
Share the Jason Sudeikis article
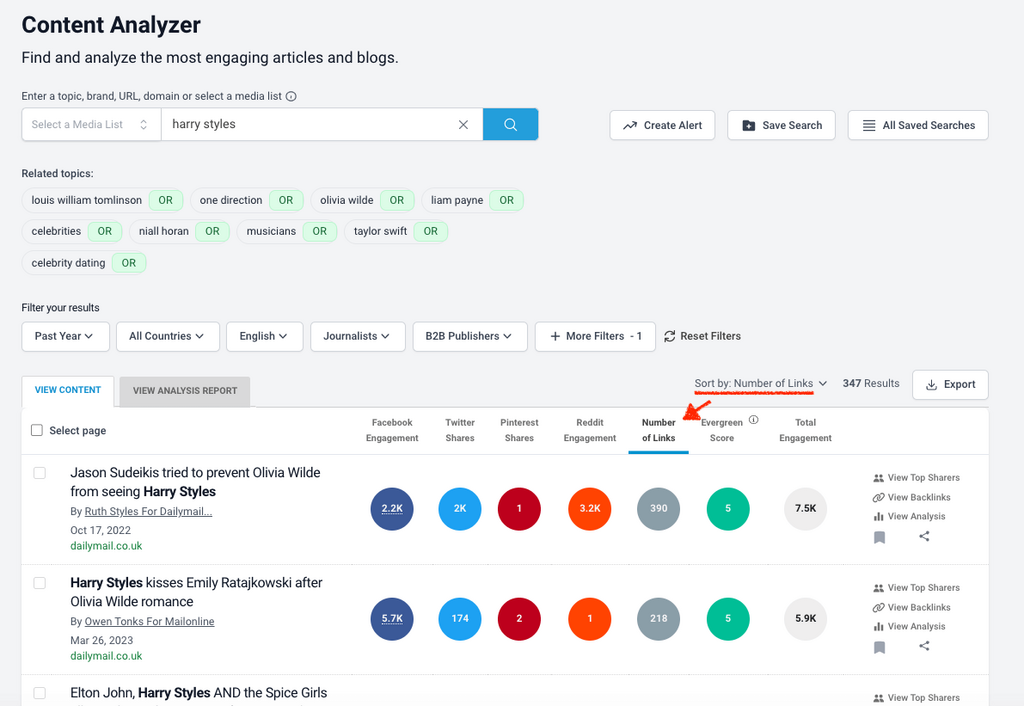pyautogui.click(x=924, y=537)
